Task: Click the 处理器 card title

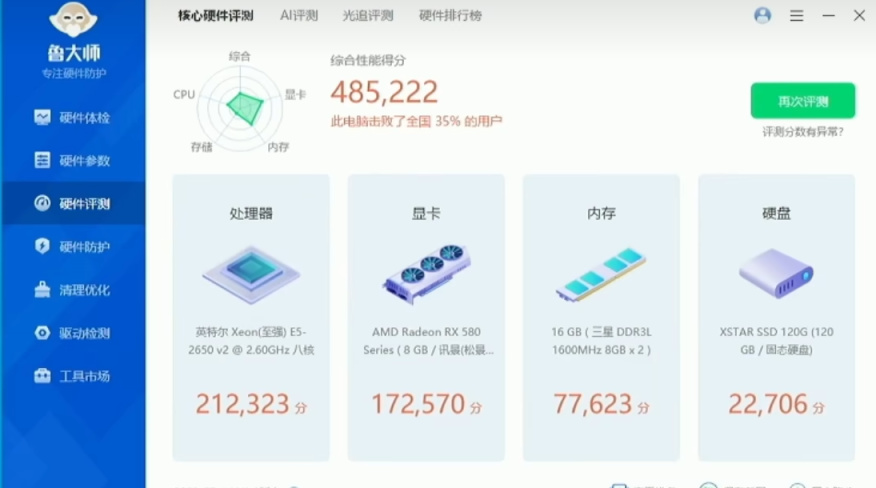Action: [251, 214]
